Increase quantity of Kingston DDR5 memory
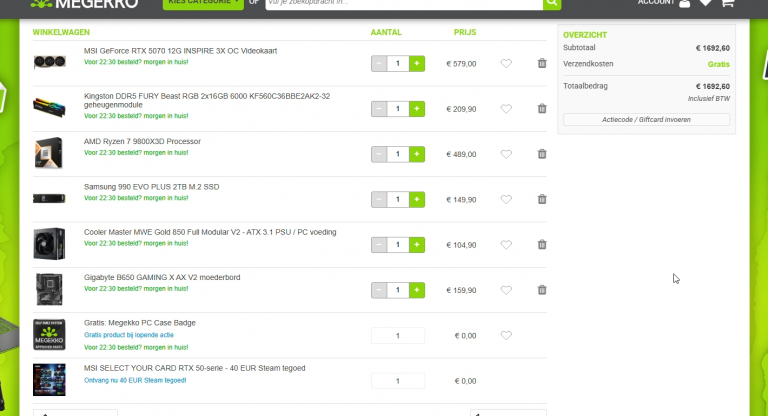The image size is (768, 416). click(x=417, y=109)
